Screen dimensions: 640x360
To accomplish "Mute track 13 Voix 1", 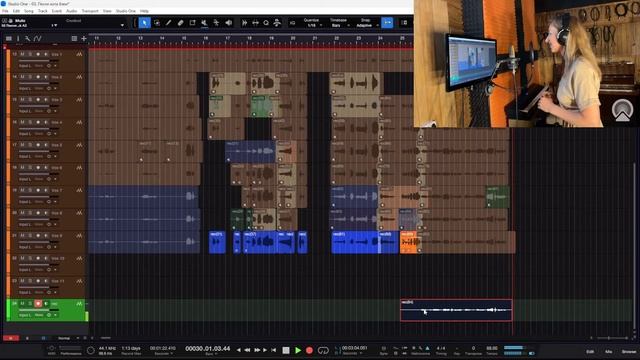I will 22,54.
